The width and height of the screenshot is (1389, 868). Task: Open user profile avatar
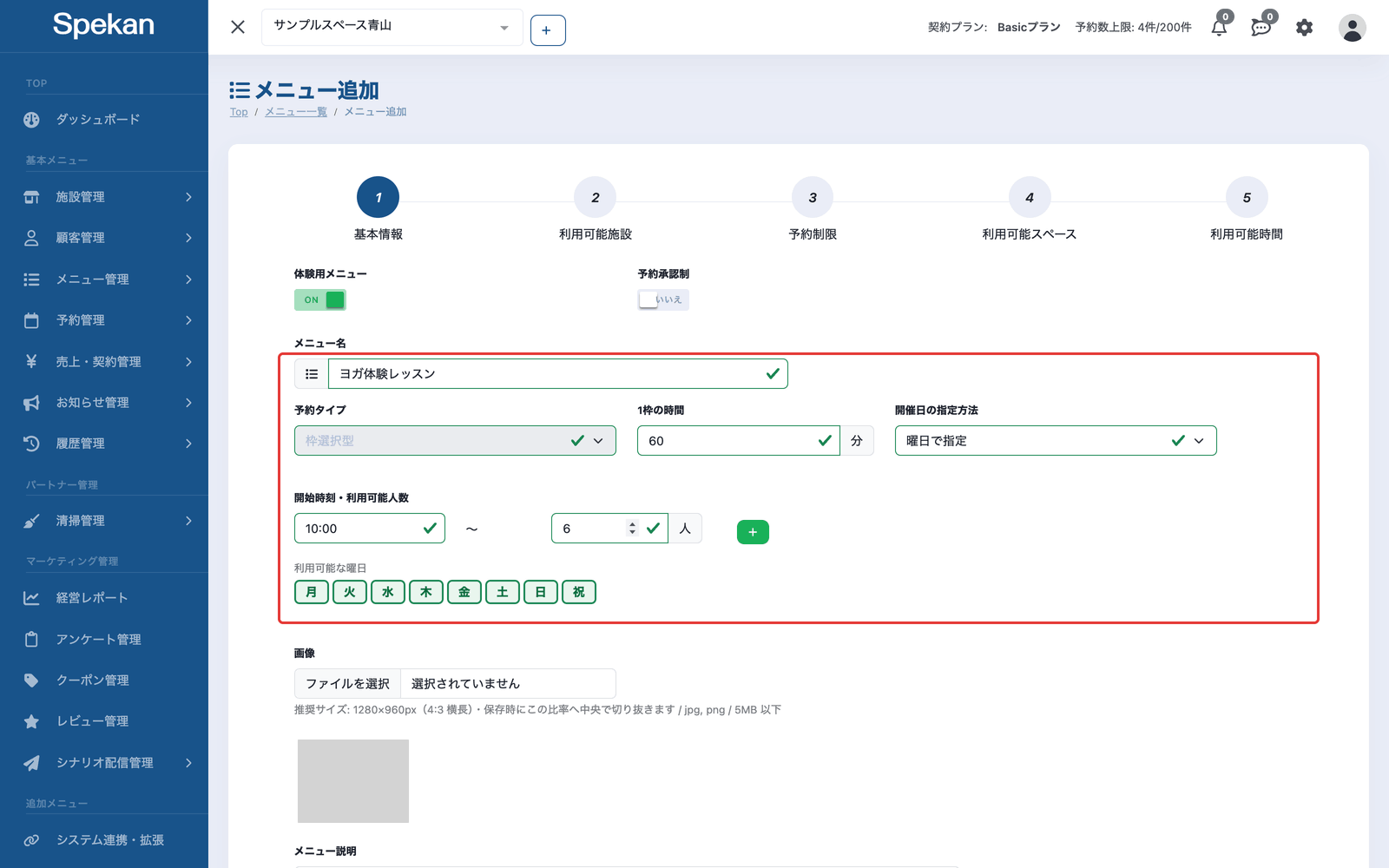point(1352,28)
